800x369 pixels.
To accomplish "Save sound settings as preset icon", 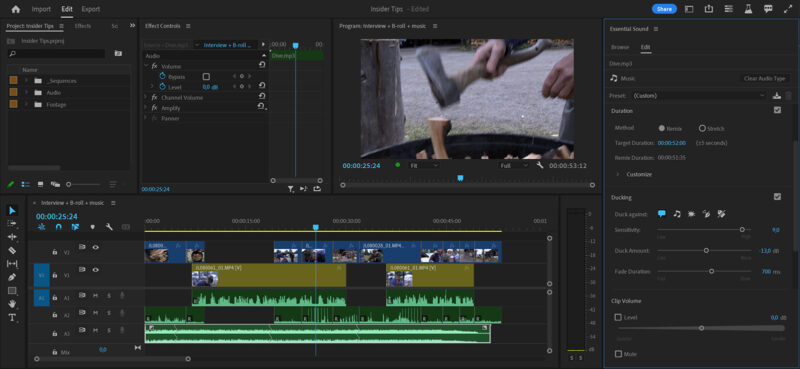I will pyautogui.click(x=777, y=95).
